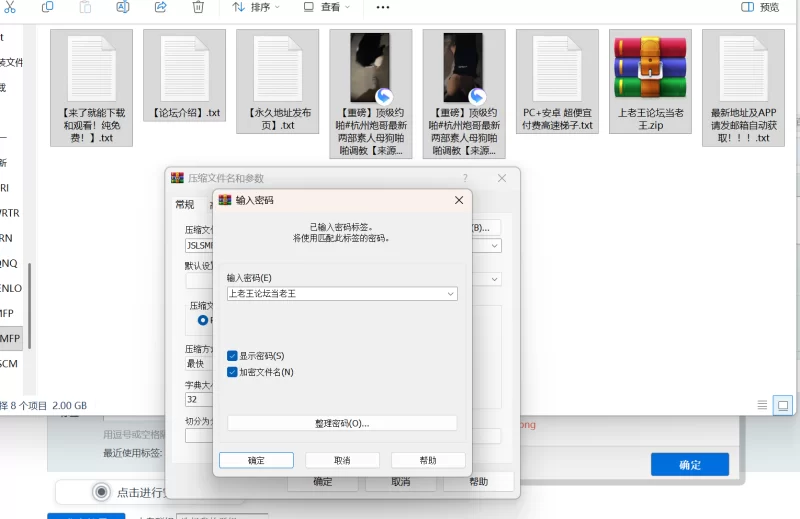Image resolution: width=800 pixels, height=519 pixels.
Task: Uncheck the 显示密码 checkbox
Action: pyautogui.click(x=233, y=356)
